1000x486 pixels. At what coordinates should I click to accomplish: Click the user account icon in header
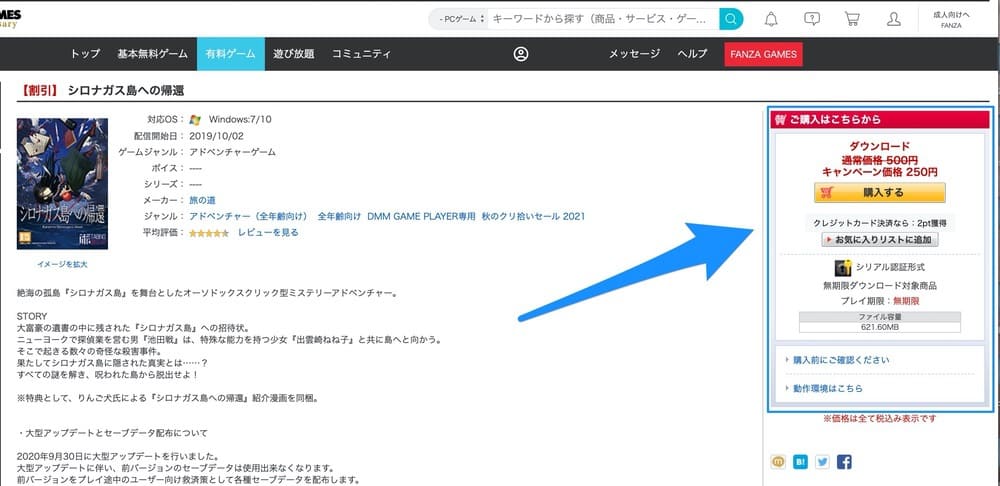tap(893, 19)
